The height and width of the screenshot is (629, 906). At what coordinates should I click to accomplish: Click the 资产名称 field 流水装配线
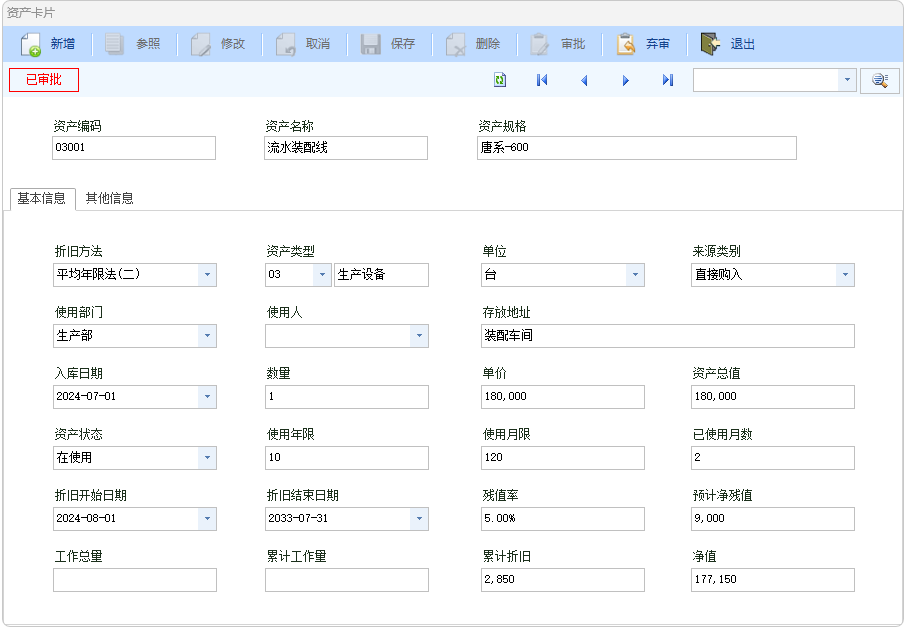click(x=346, y=148)
